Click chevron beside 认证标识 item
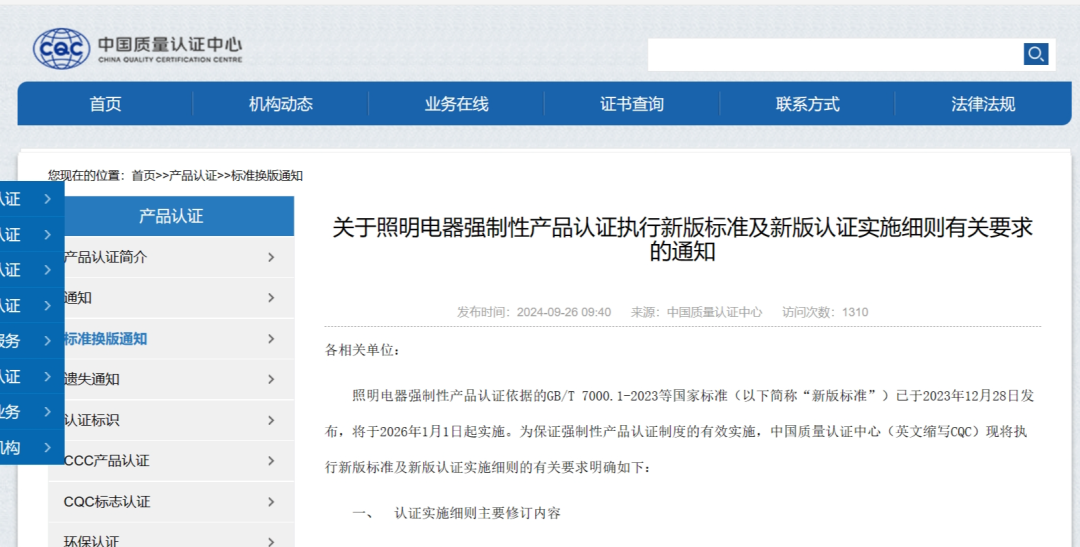This screenshot has width=1080, height=547. [x=271, y=420]
